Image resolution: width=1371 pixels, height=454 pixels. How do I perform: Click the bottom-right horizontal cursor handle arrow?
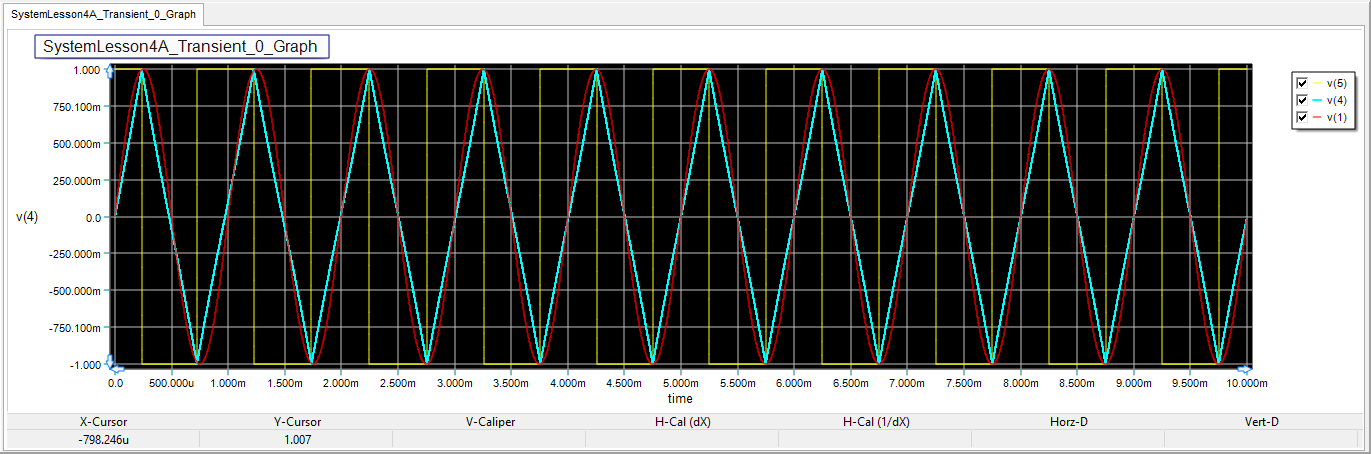pyautogui.click(x=1246, y=366)
